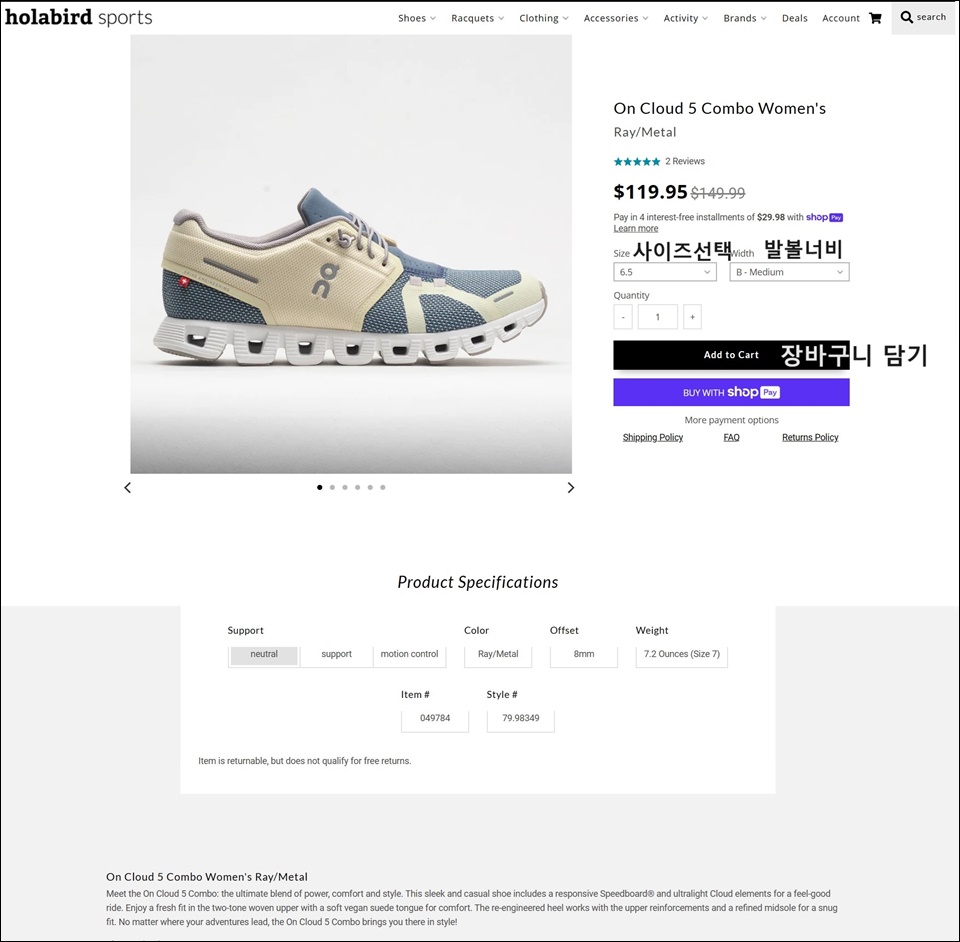Increase quantity with plus button
Screen dimensions: 960x942
(692, 317)
